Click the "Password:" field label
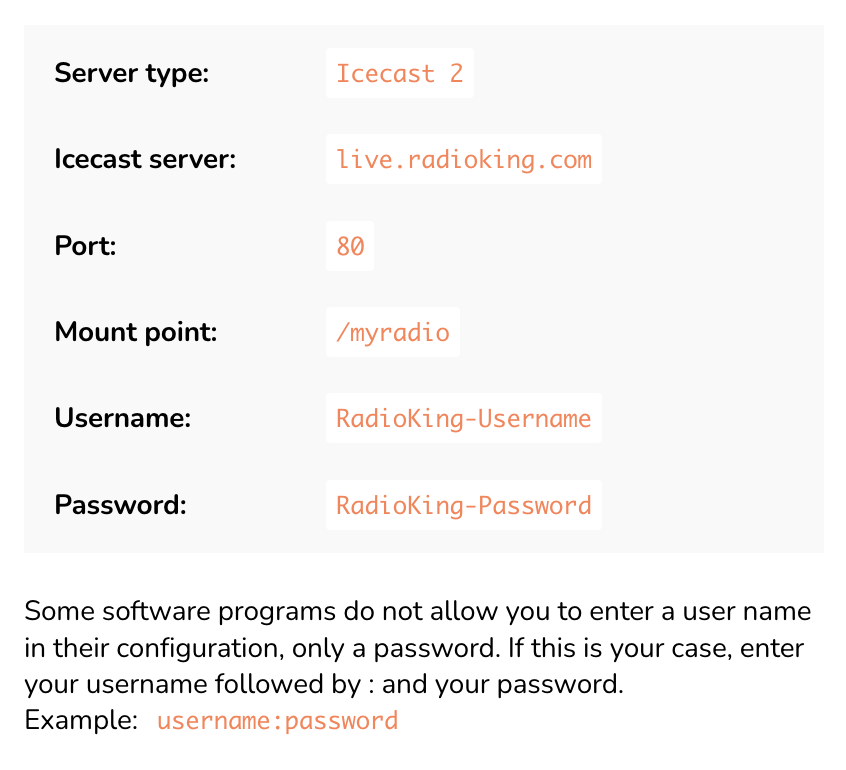Image resolution: width=846 pixels, height=770 pixels. click(x=120, y=505)
